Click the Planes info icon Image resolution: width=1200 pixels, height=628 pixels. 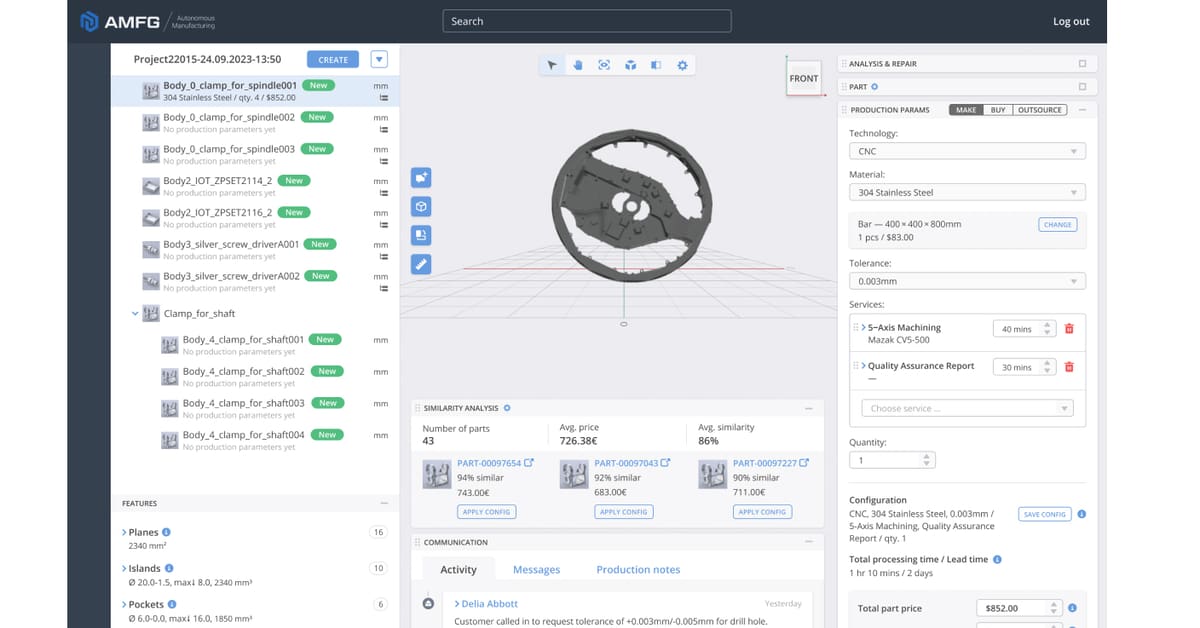click(166, 533)
